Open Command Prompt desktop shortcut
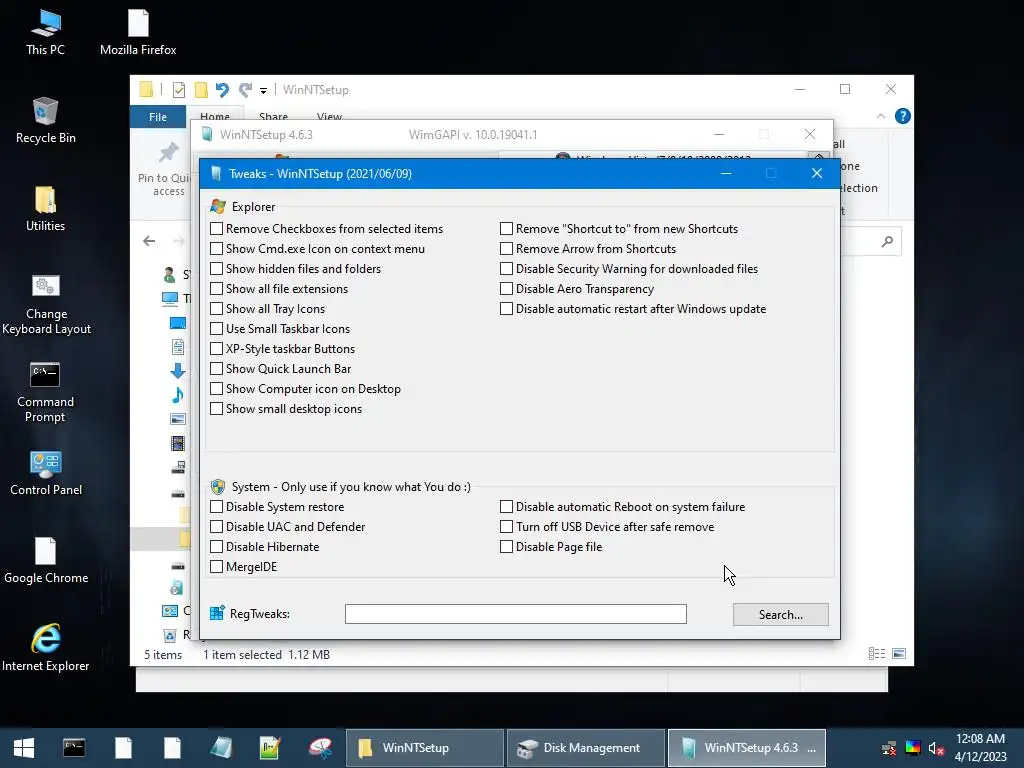The image size is (1024, 768). (x=45, y=393)
